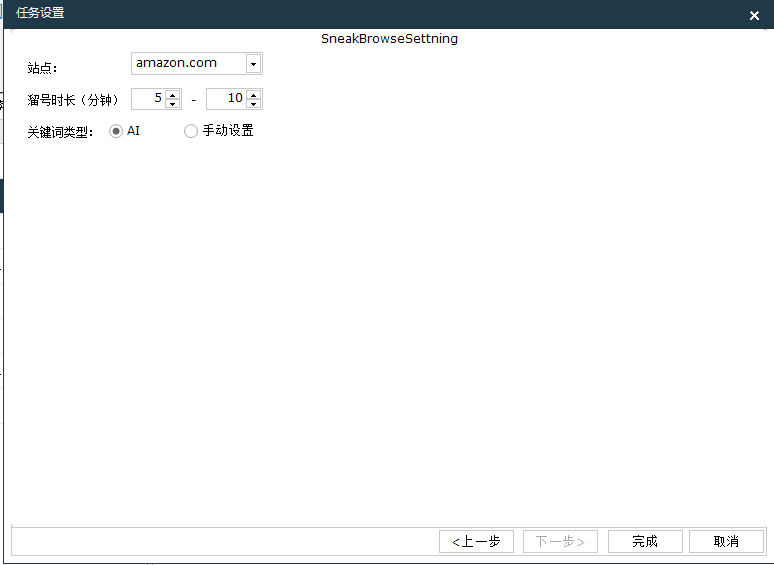Open the site dropdown showing amazon.com

tap(253, 64)
